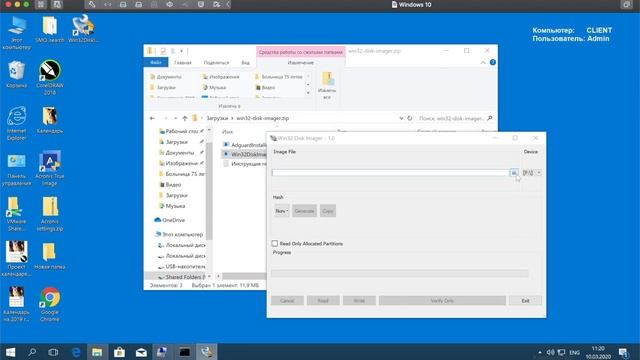Screen dimensions: 640x360
Task: Select the Извлечение ribbon tab
Action: point(301,62)
